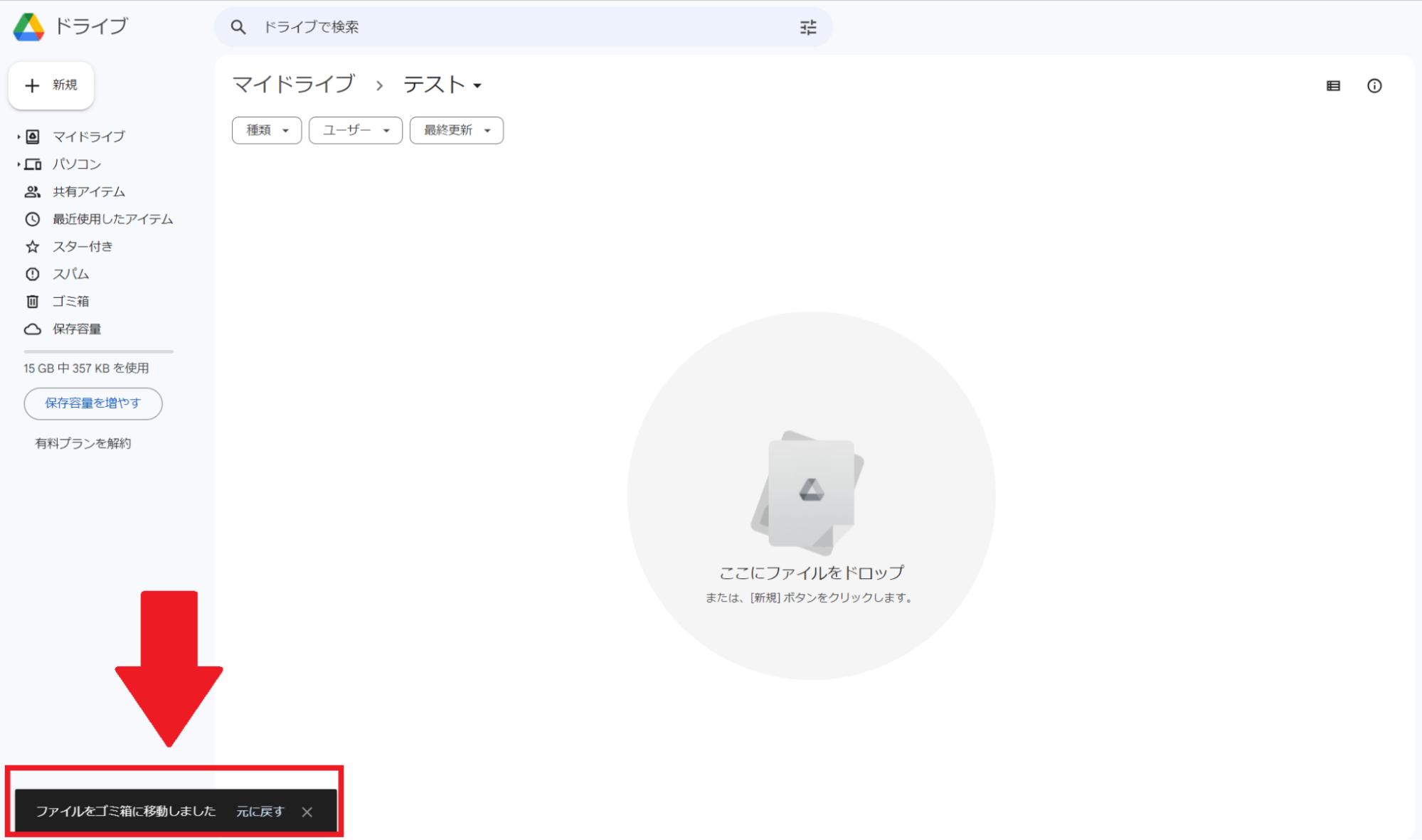Open スパム spam section
Image resolution: width=1422 pixels, height=840 pixels.
pos(70,275)
